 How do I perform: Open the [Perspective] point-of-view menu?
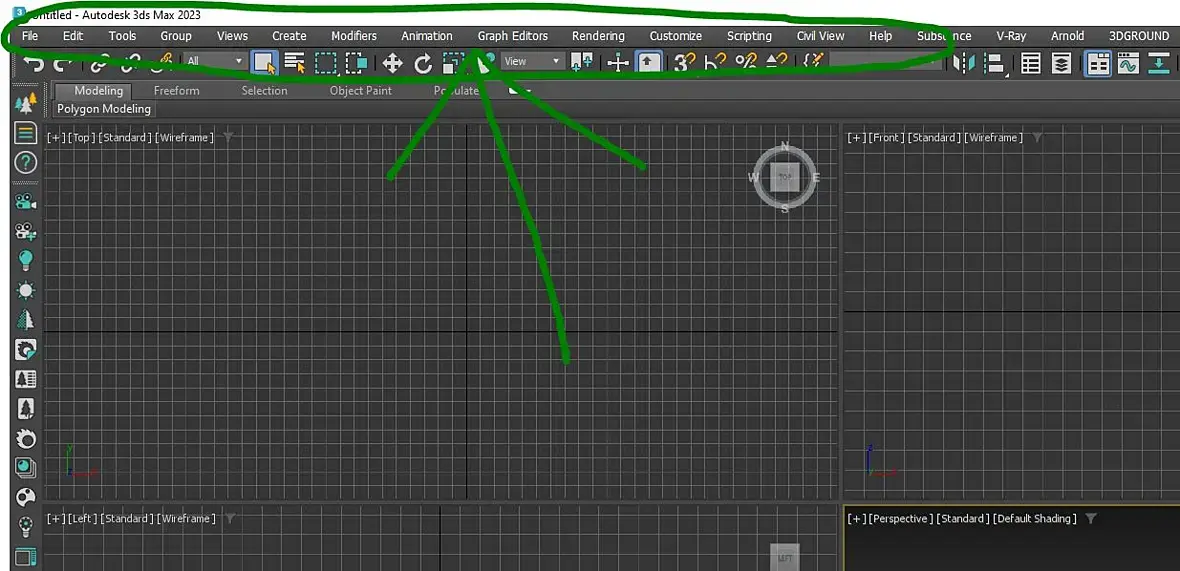(901, 518)
